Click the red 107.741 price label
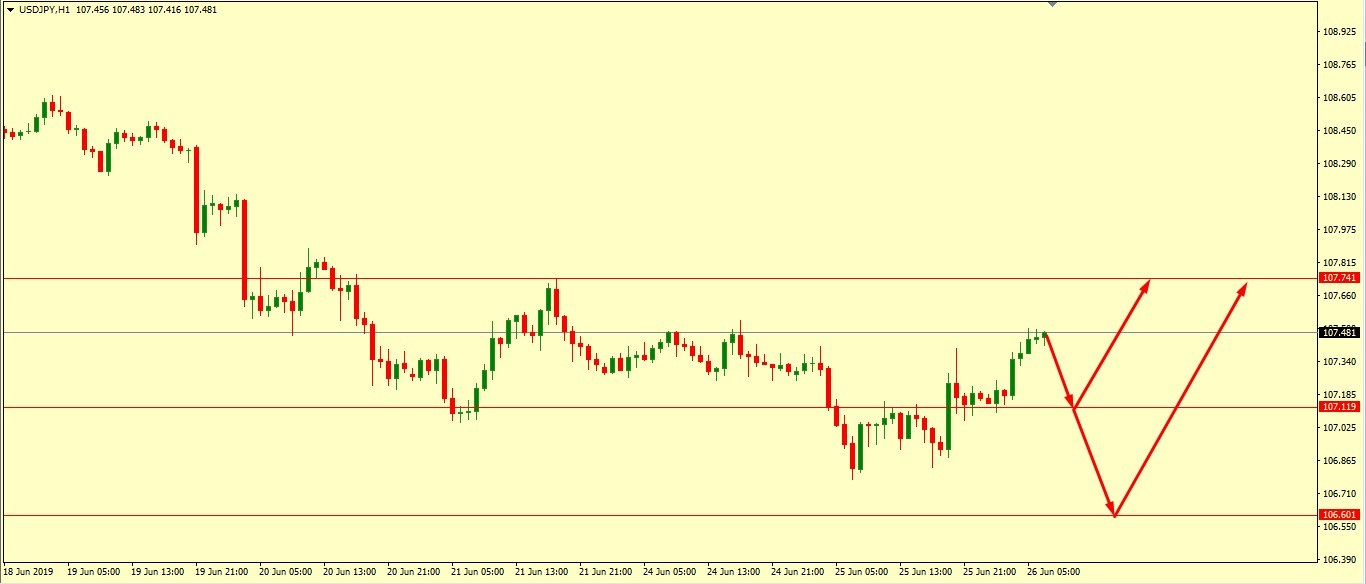Screen dimensions: 1366x584 click(1339, 278)
